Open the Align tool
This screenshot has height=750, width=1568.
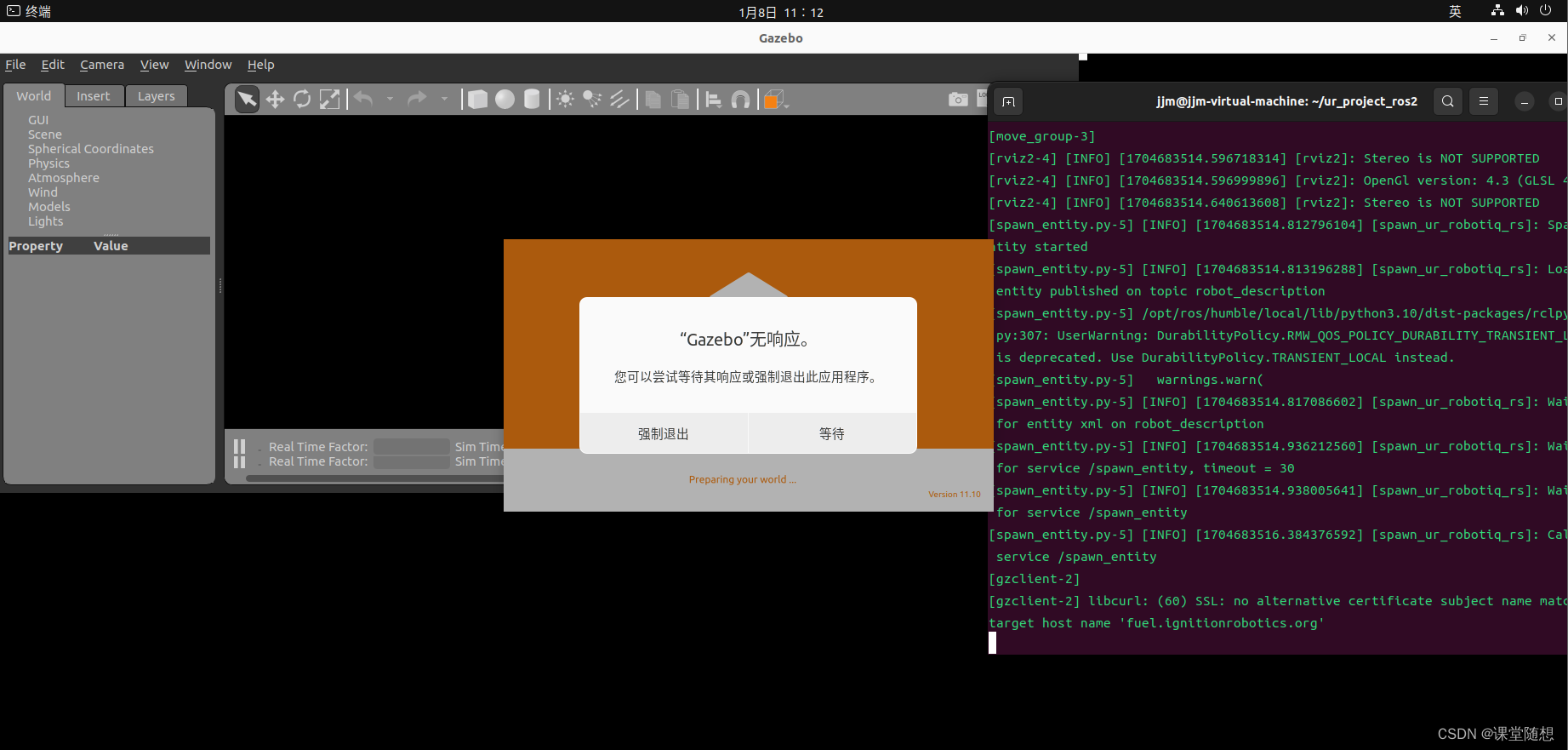pos(714,100)
